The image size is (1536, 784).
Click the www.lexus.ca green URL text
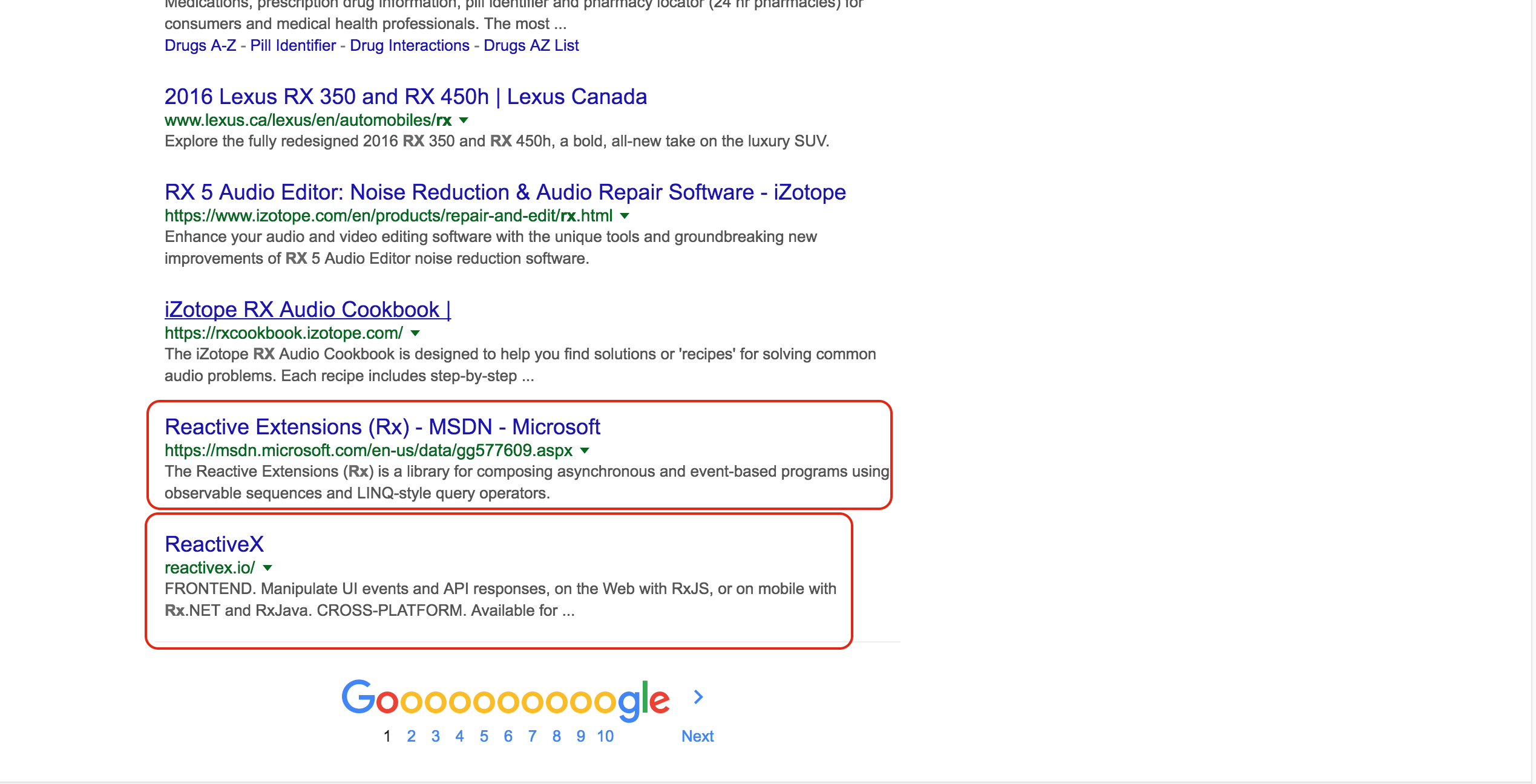coord(308,120)
